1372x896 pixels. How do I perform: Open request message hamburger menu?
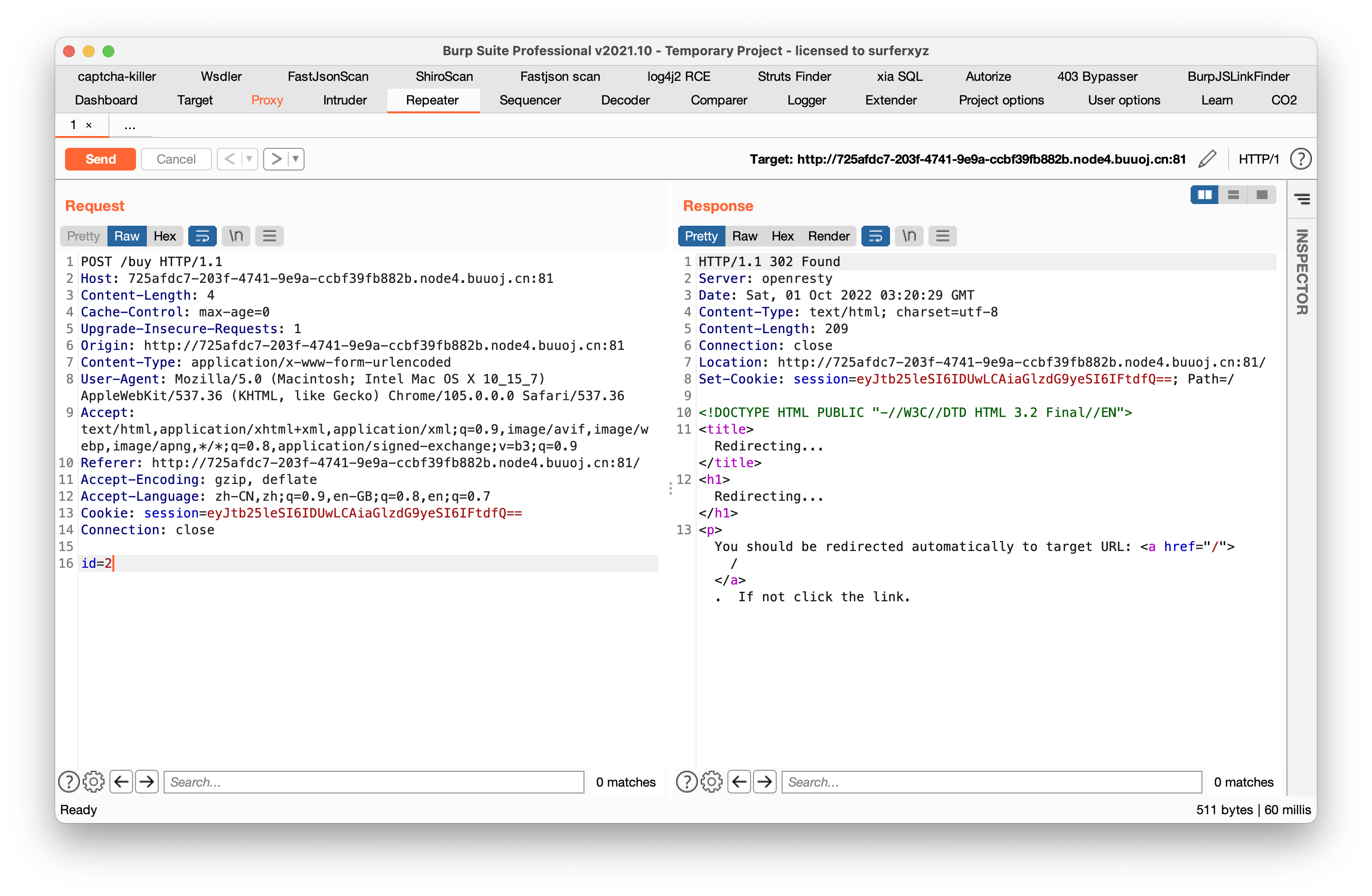[269, 236]
